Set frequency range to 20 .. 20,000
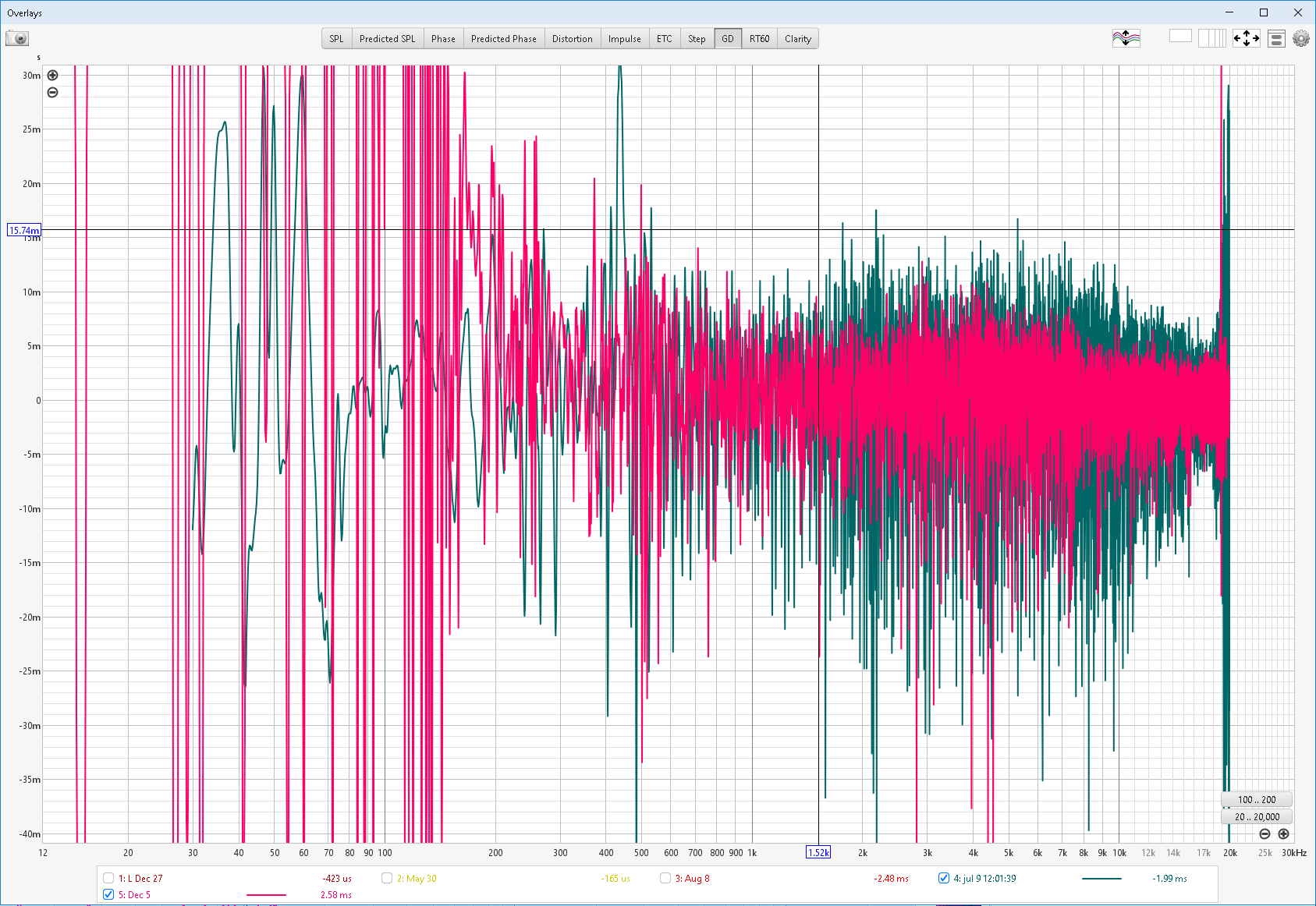The width and height of the screenshot is (1316, 906). pyautogui.click(x=1257, y=817)
